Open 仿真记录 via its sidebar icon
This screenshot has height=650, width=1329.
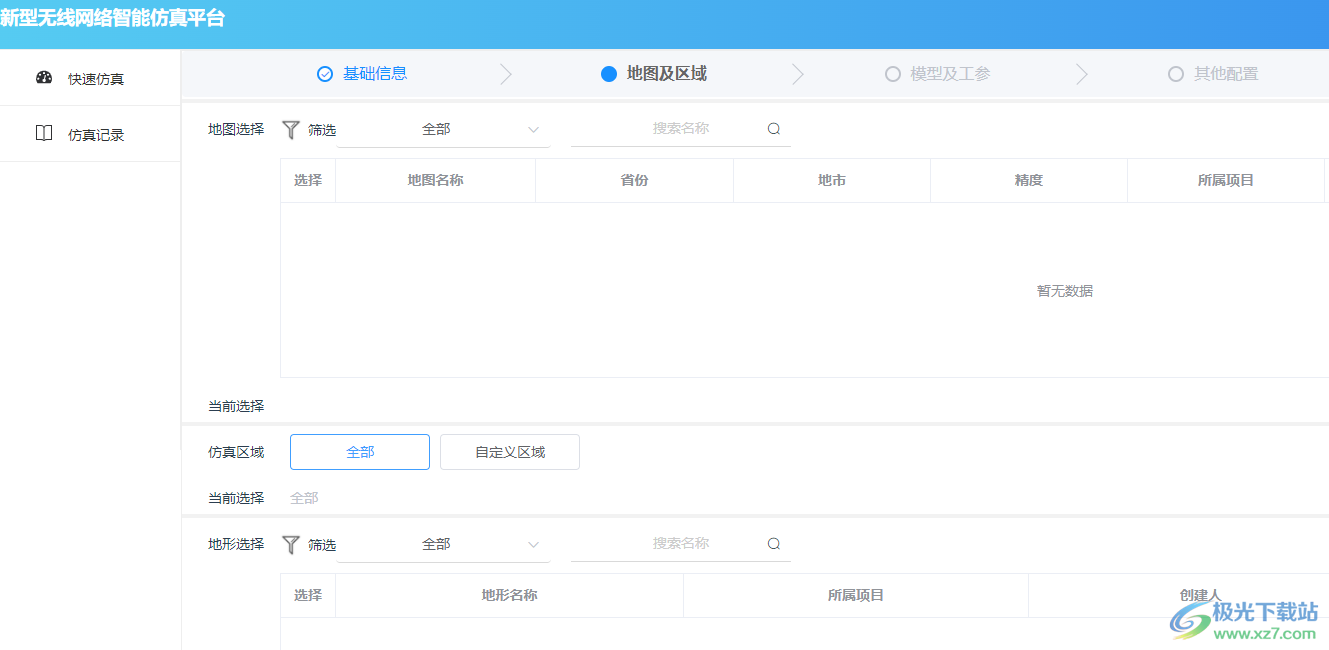(44, 133)
